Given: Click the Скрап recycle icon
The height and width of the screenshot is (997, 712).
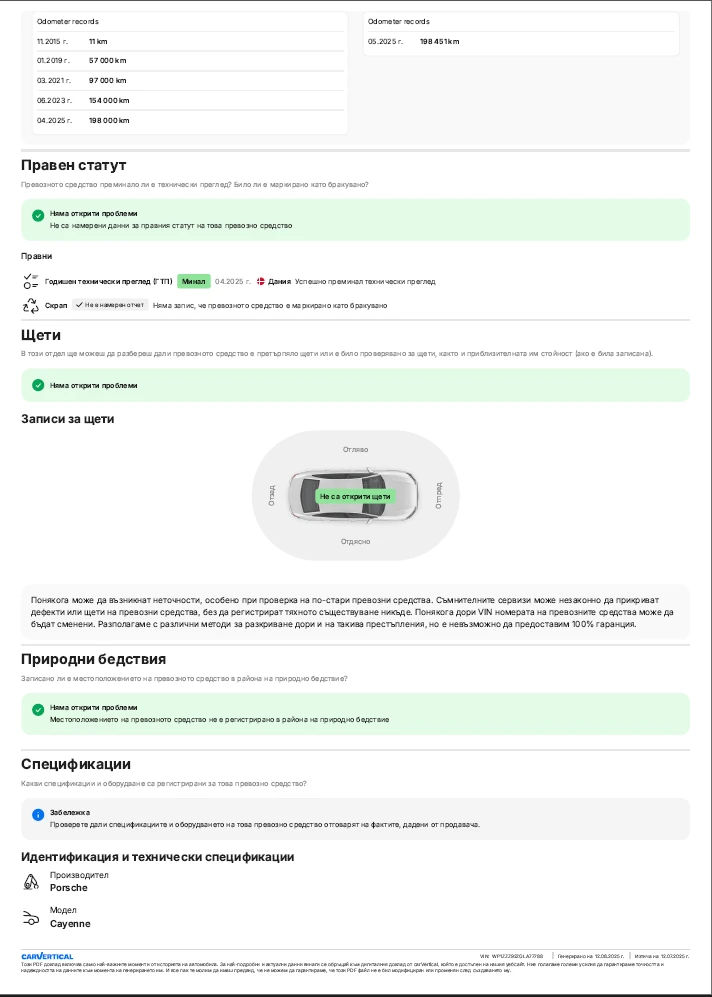Looking at the screenshot, I should tap(30, 305).
